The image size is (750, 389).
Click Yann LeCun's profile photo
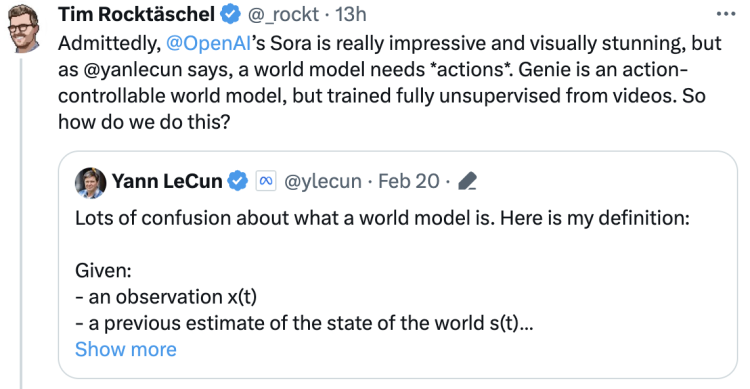coord(90,183)
